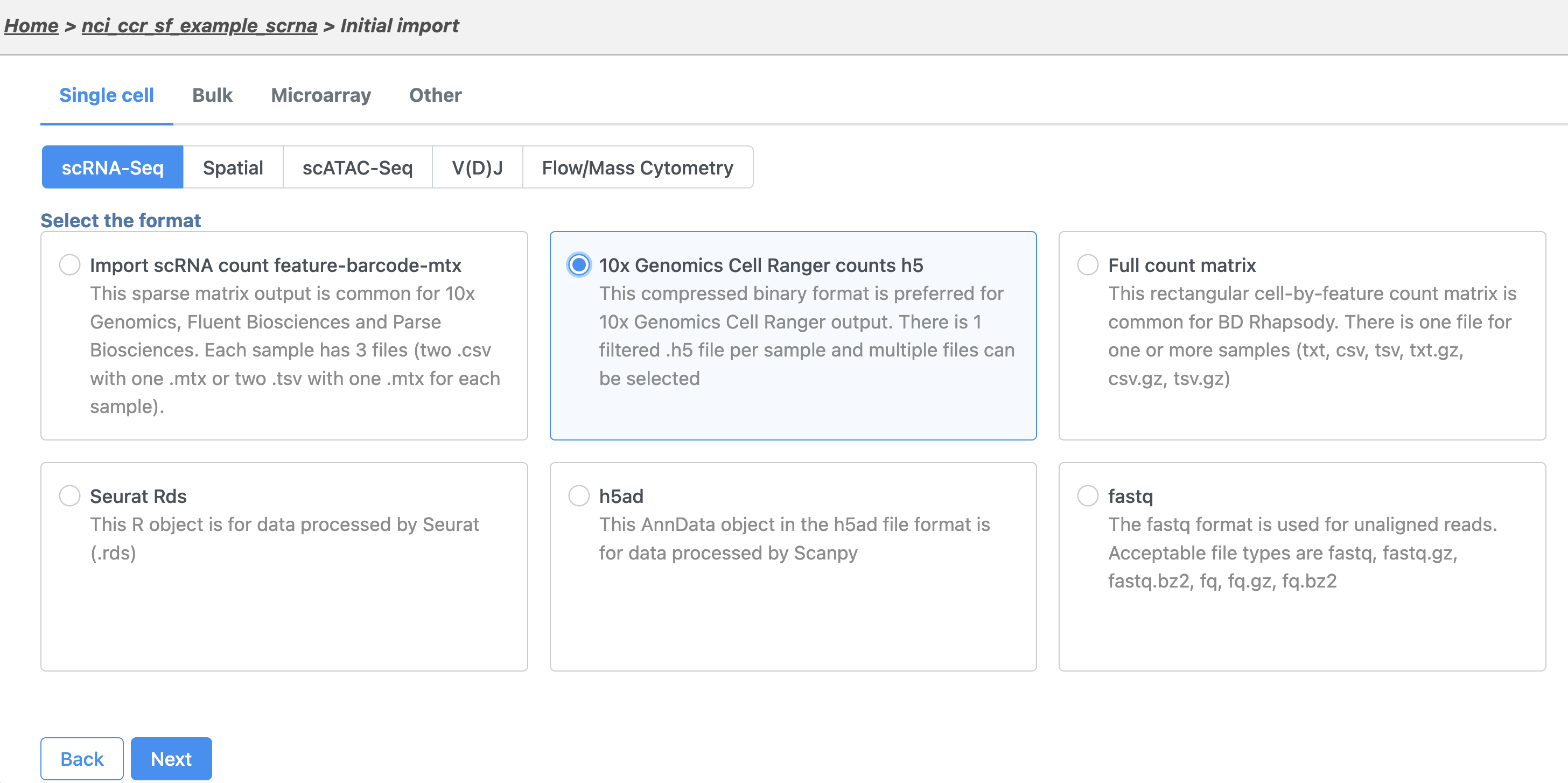Choose the Full count matrix radio button
The height and width of the screenshot is (783, 1568).
pyautogui.click(x=1088, y=265)
